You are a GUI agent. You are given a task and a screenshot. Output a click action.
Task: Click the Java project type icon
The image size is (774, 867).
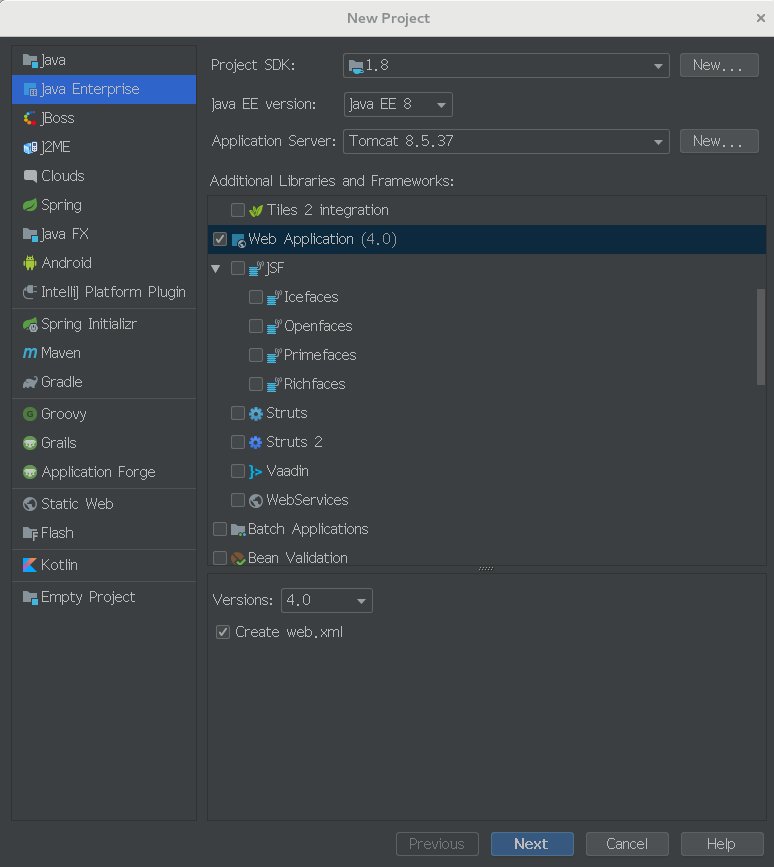click(x=30, y=60)
